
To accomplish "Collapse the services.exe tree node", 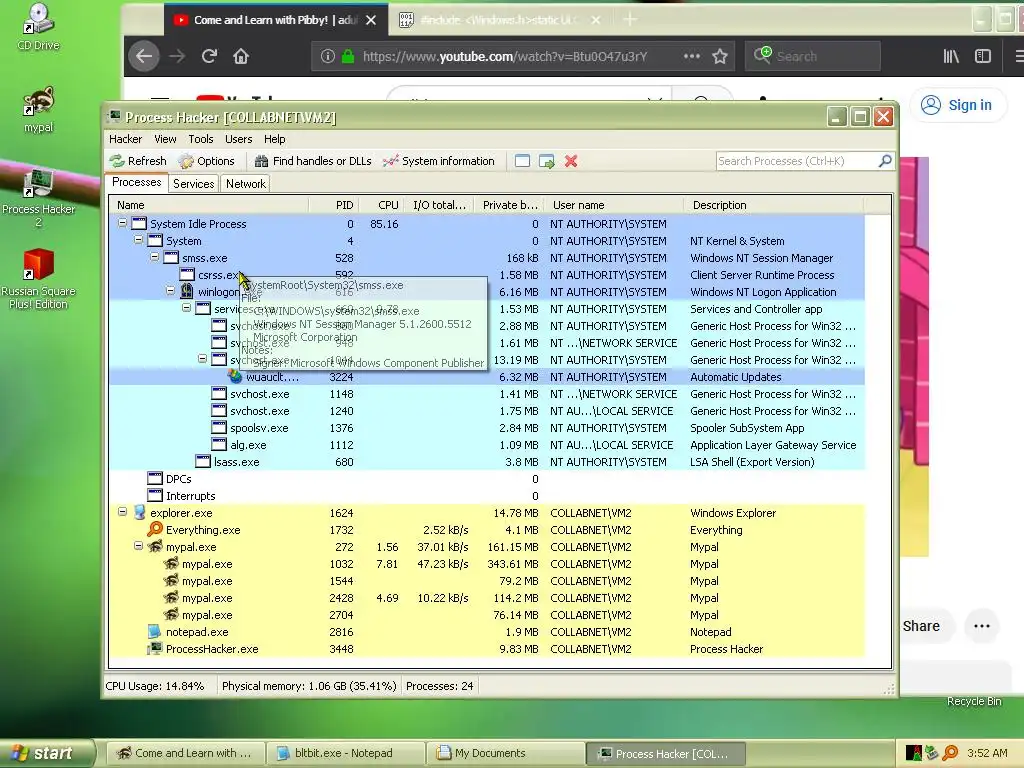I will click(186, 308).
